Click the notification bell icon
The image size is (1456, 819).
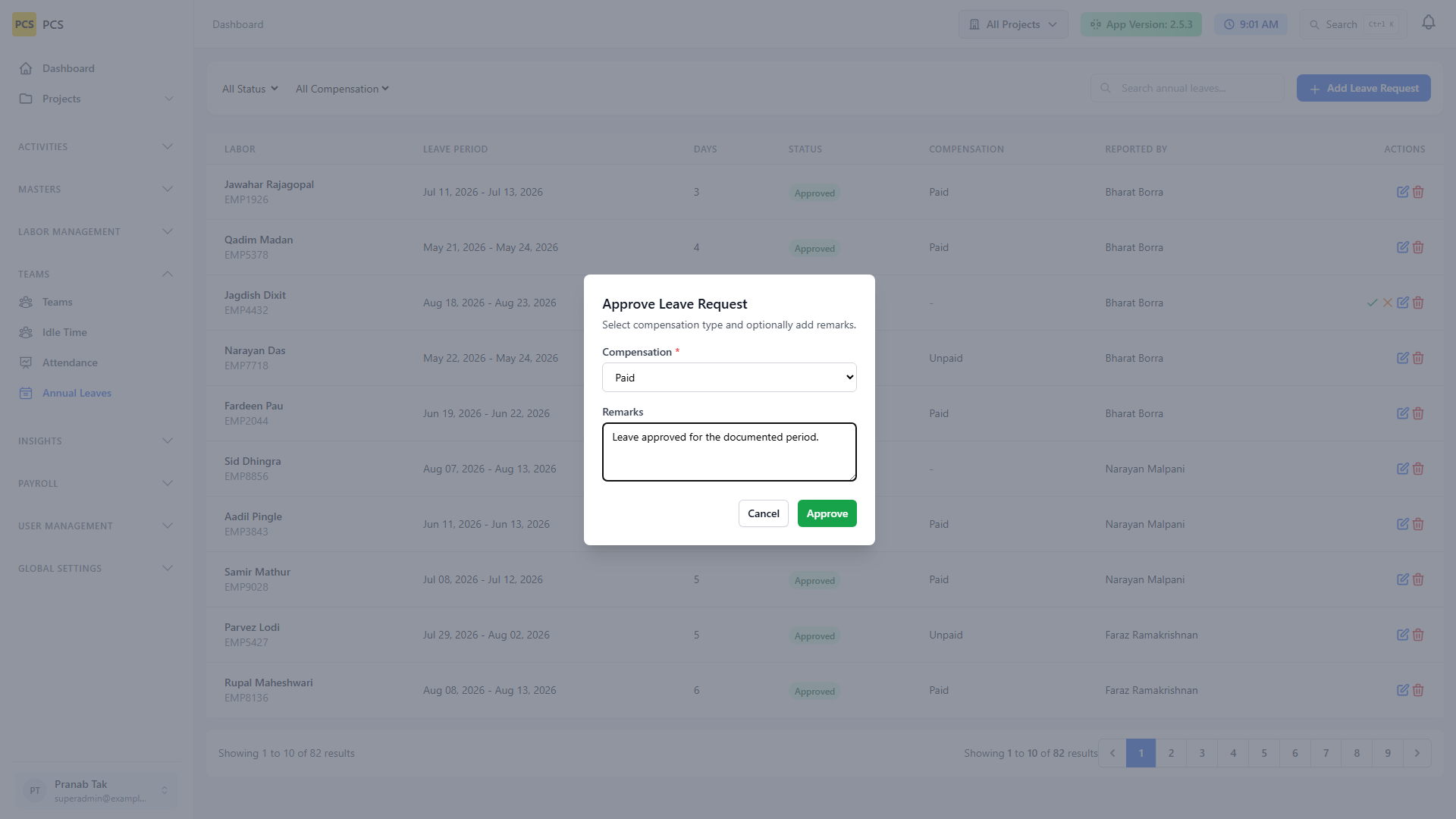coord(1428,24)
